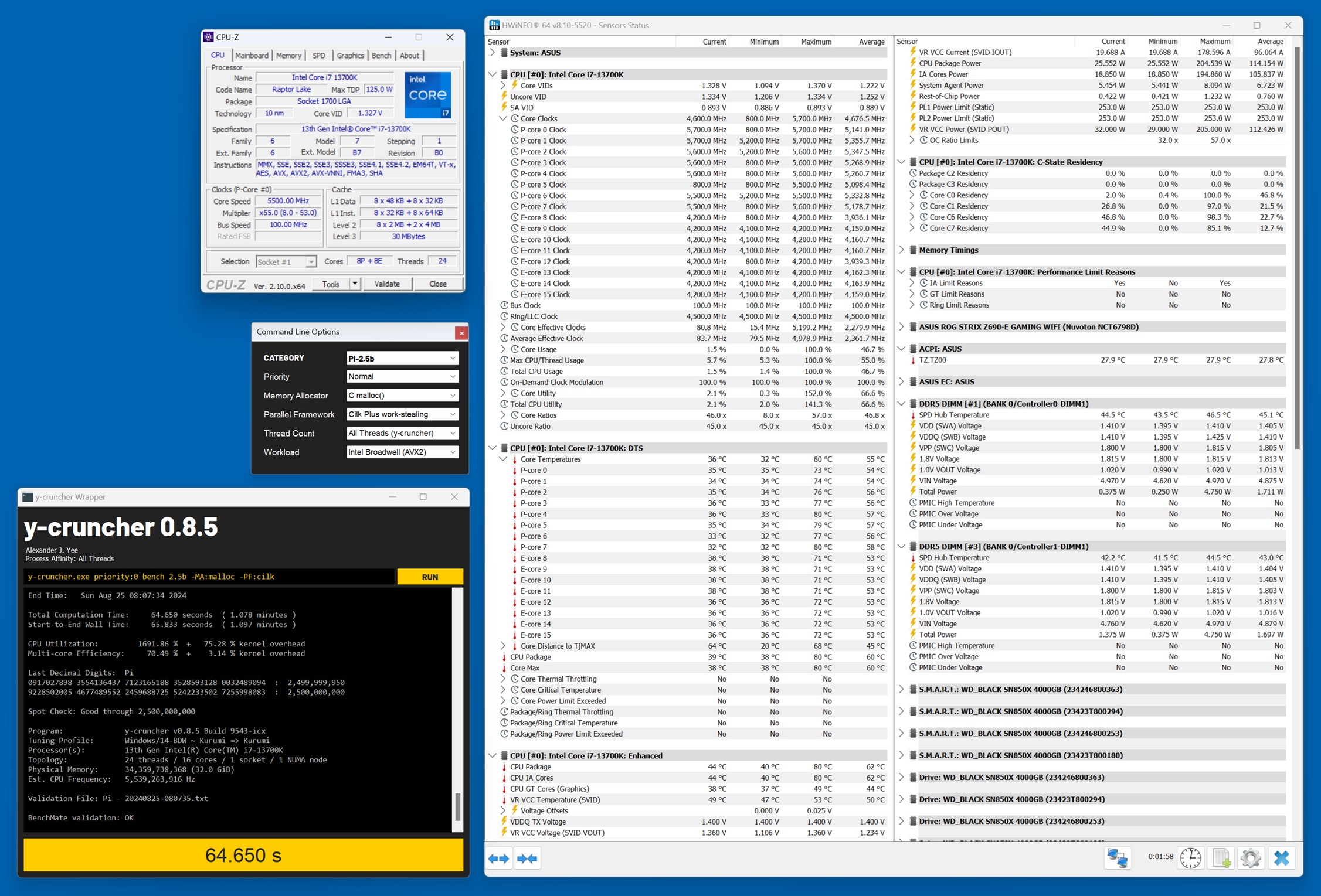Viewport: 1321px width, 896px height.
Task: Click the thermometer icon beside SPD Hub Temperature of DIMM #1
Action: click(913, 415)
